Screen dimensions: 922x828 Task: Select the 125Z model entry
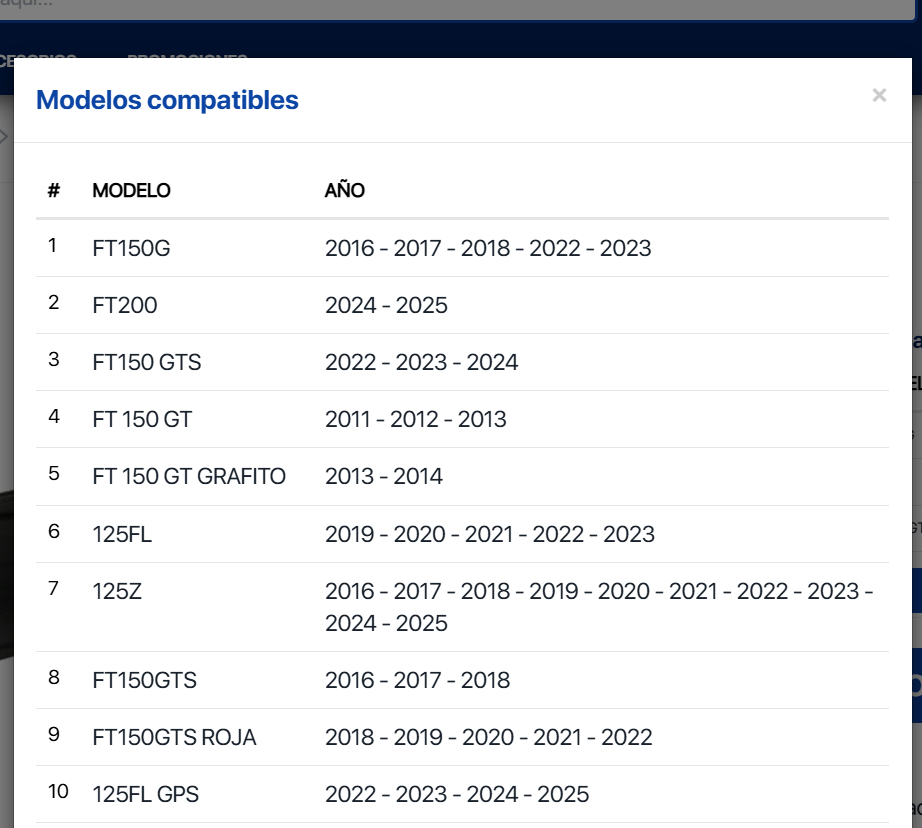click(117, 590)
